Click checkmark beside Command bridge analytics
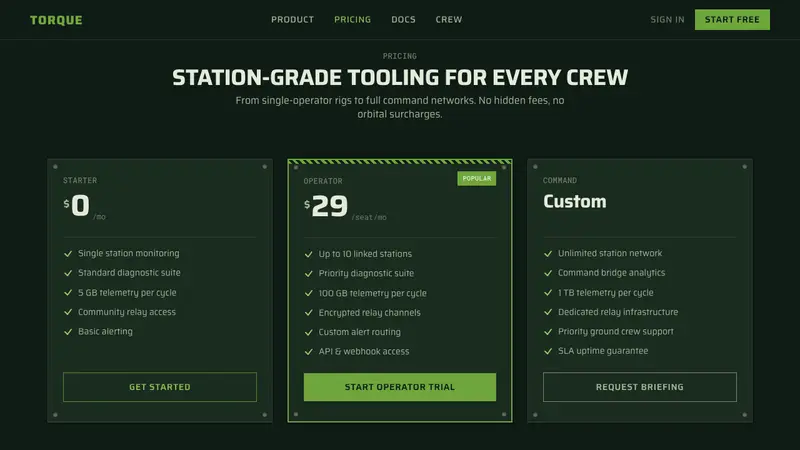The width and height of the screenshot is (800, 450). (x=548, y=273)
